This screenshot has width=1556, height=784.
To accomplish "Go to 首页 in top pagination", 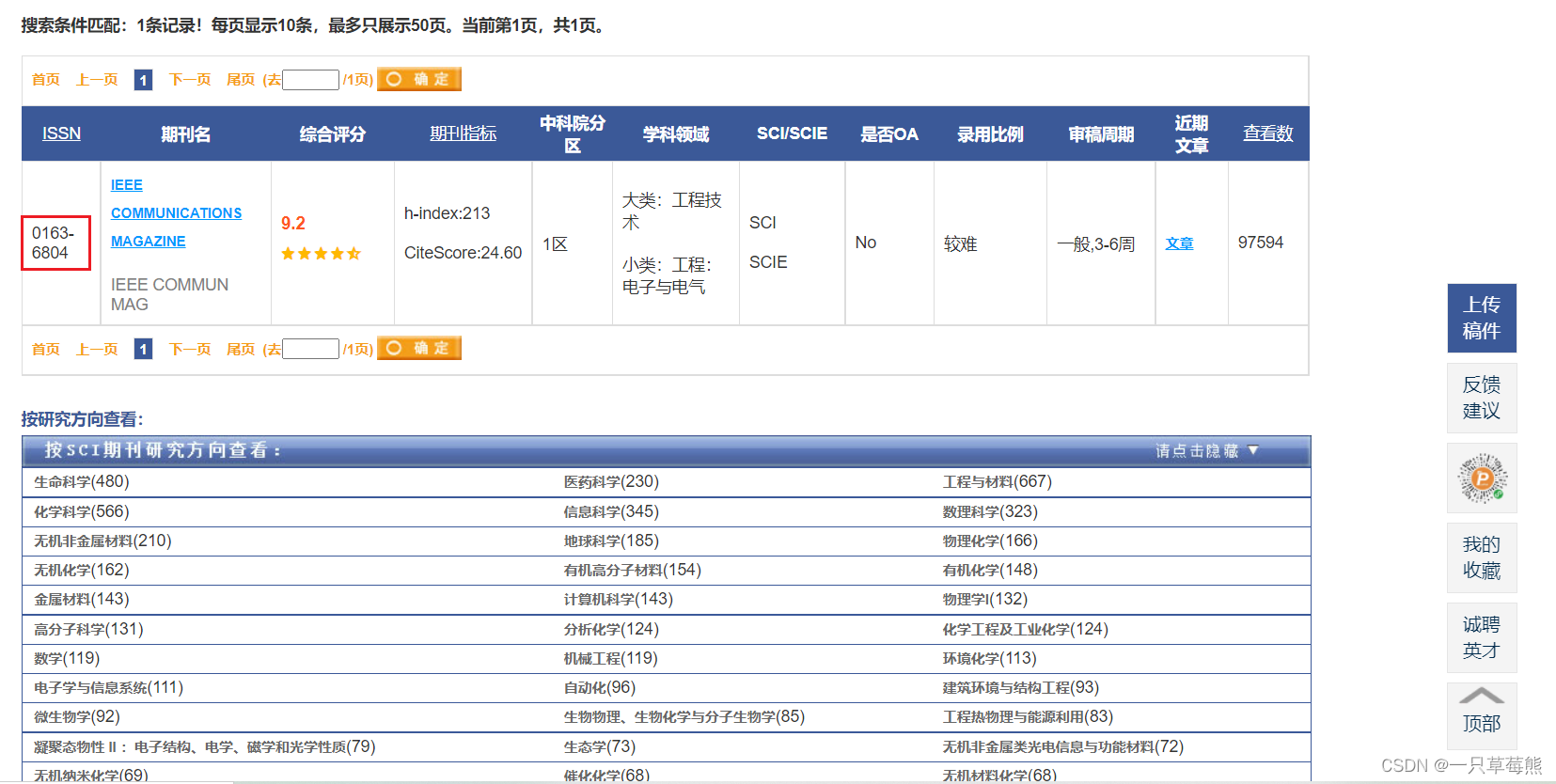I will click(x=46, y=80).
